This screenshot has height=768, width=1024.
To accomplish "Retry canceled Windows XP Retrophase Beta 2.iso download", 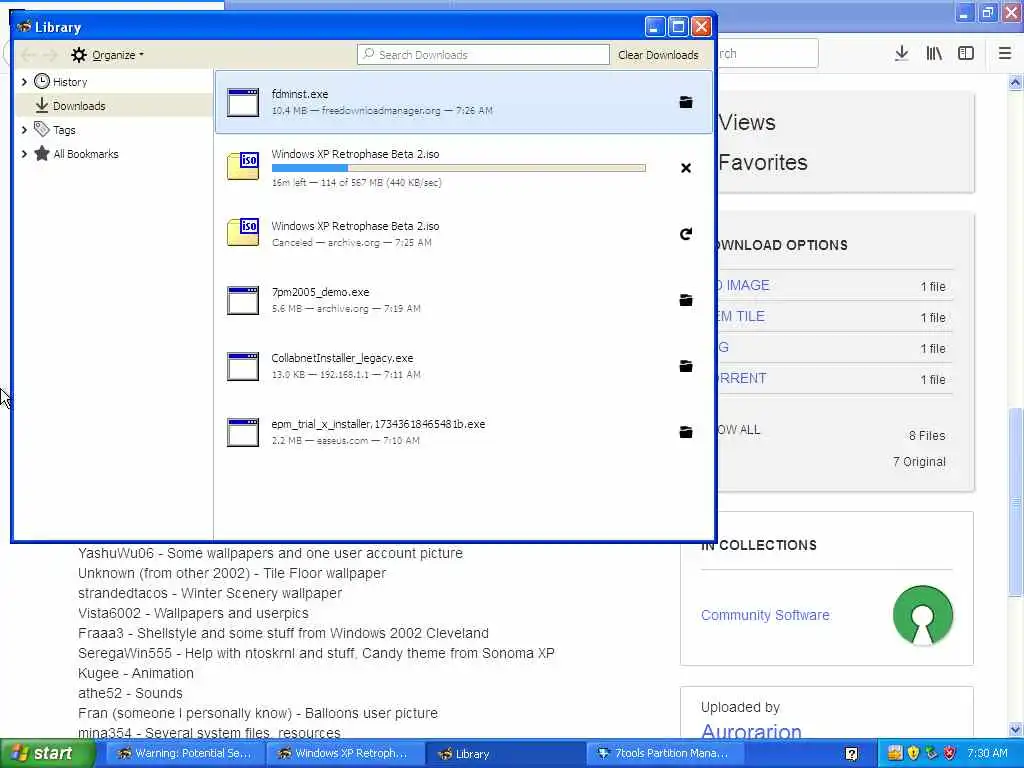I will pos(686,234).
